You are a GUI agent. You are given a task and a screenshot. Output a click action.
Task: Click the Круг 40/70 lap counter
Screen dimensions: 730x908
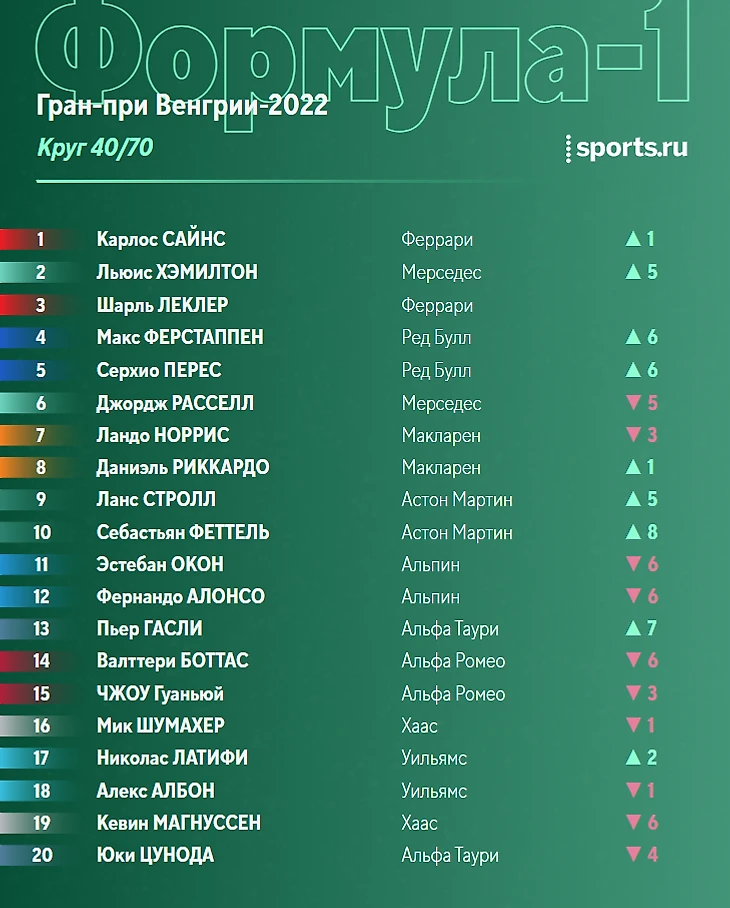click(95, 148)
